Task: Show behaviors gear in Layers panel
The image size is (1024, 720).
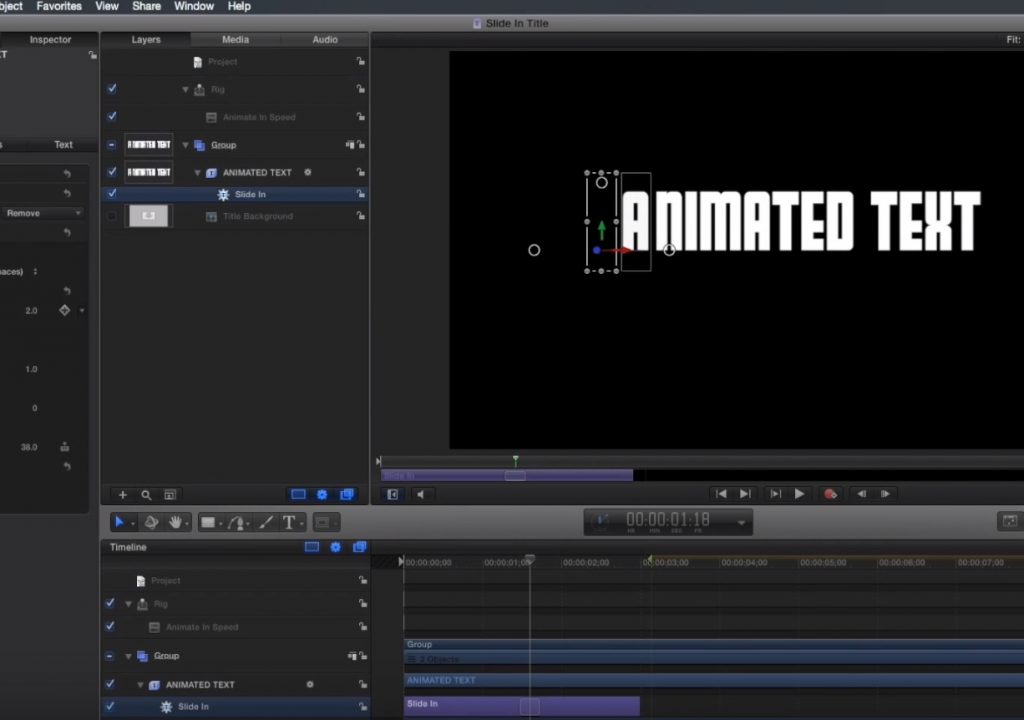Action: [x=322, y=495]
